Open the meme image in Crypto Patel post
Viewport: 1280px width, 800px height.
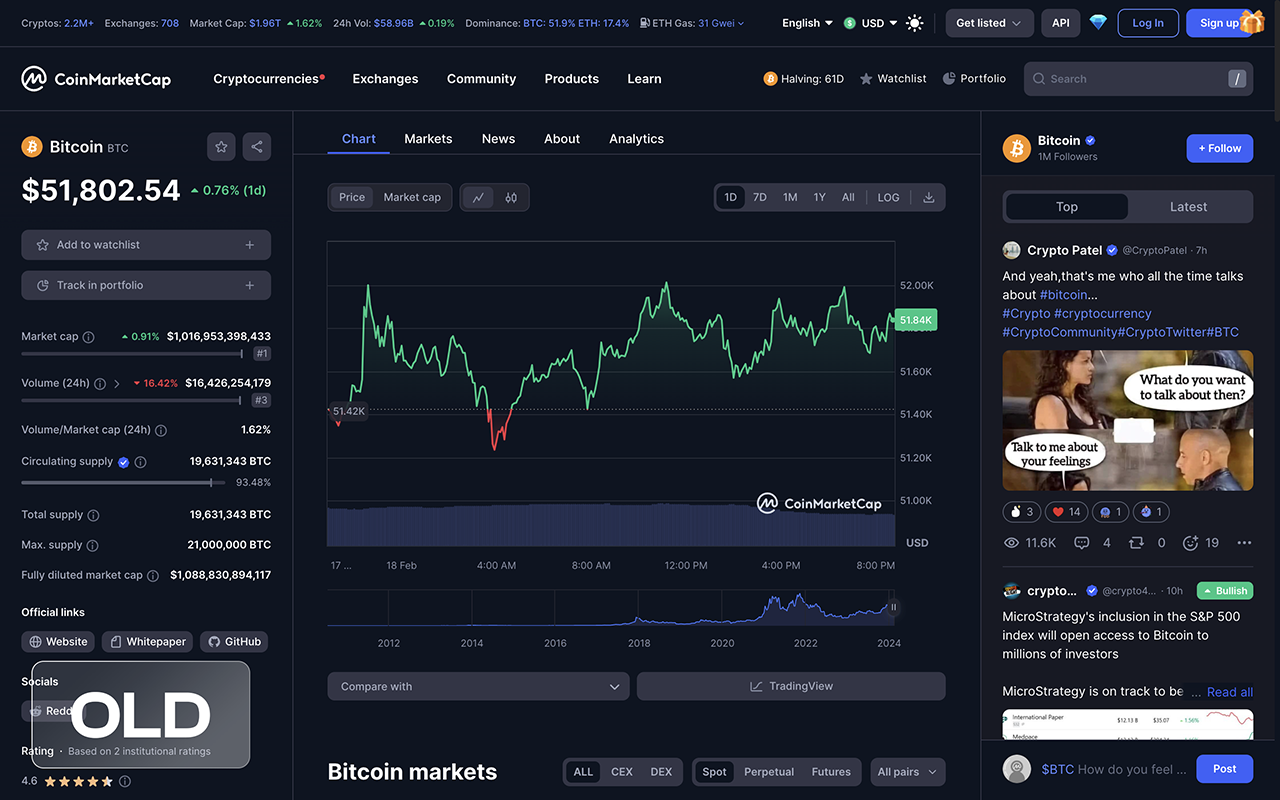coord(1128,420)
